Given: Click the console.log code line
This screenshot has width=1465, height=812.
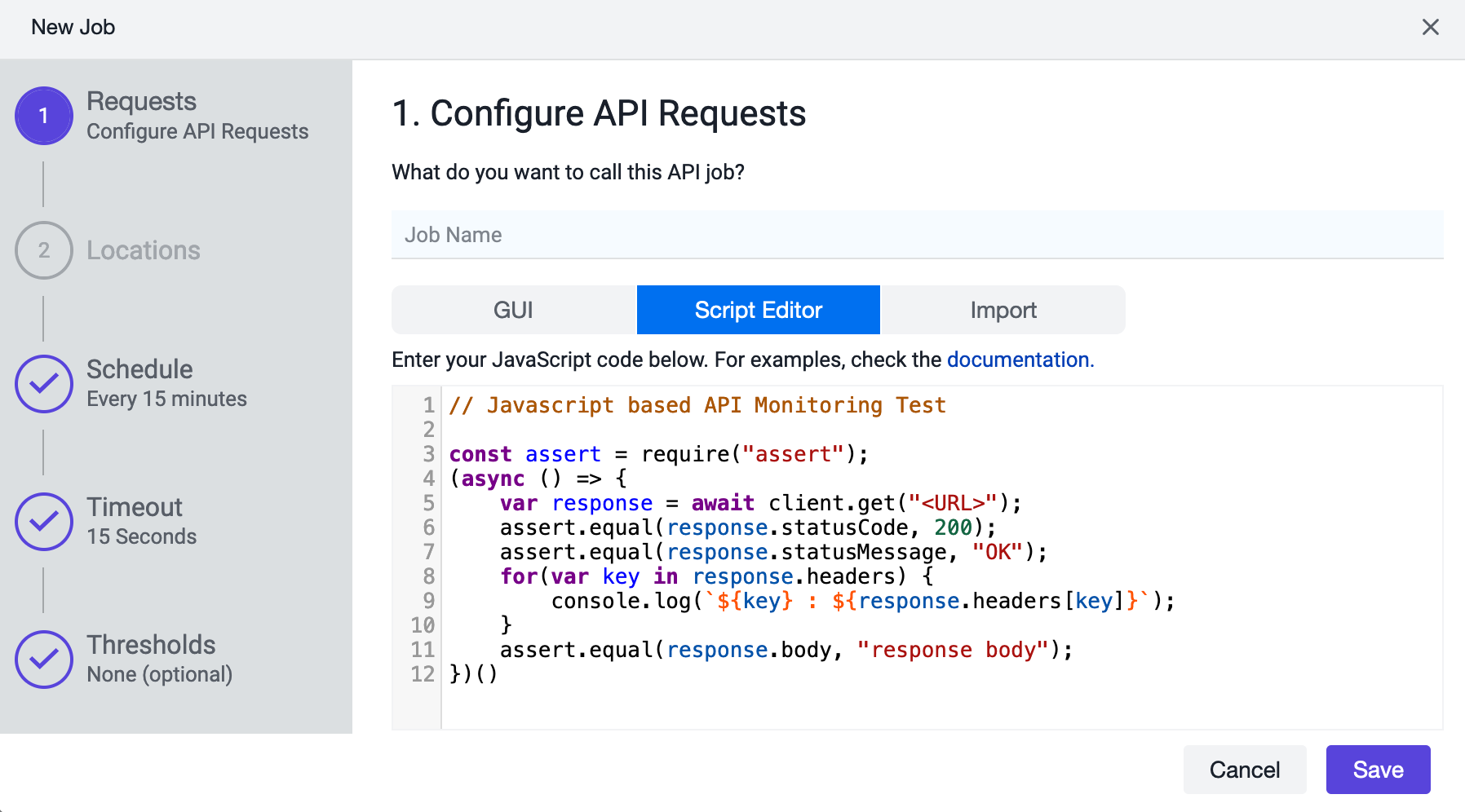Looking at the screenshot, I should click(x=863, y=601).
